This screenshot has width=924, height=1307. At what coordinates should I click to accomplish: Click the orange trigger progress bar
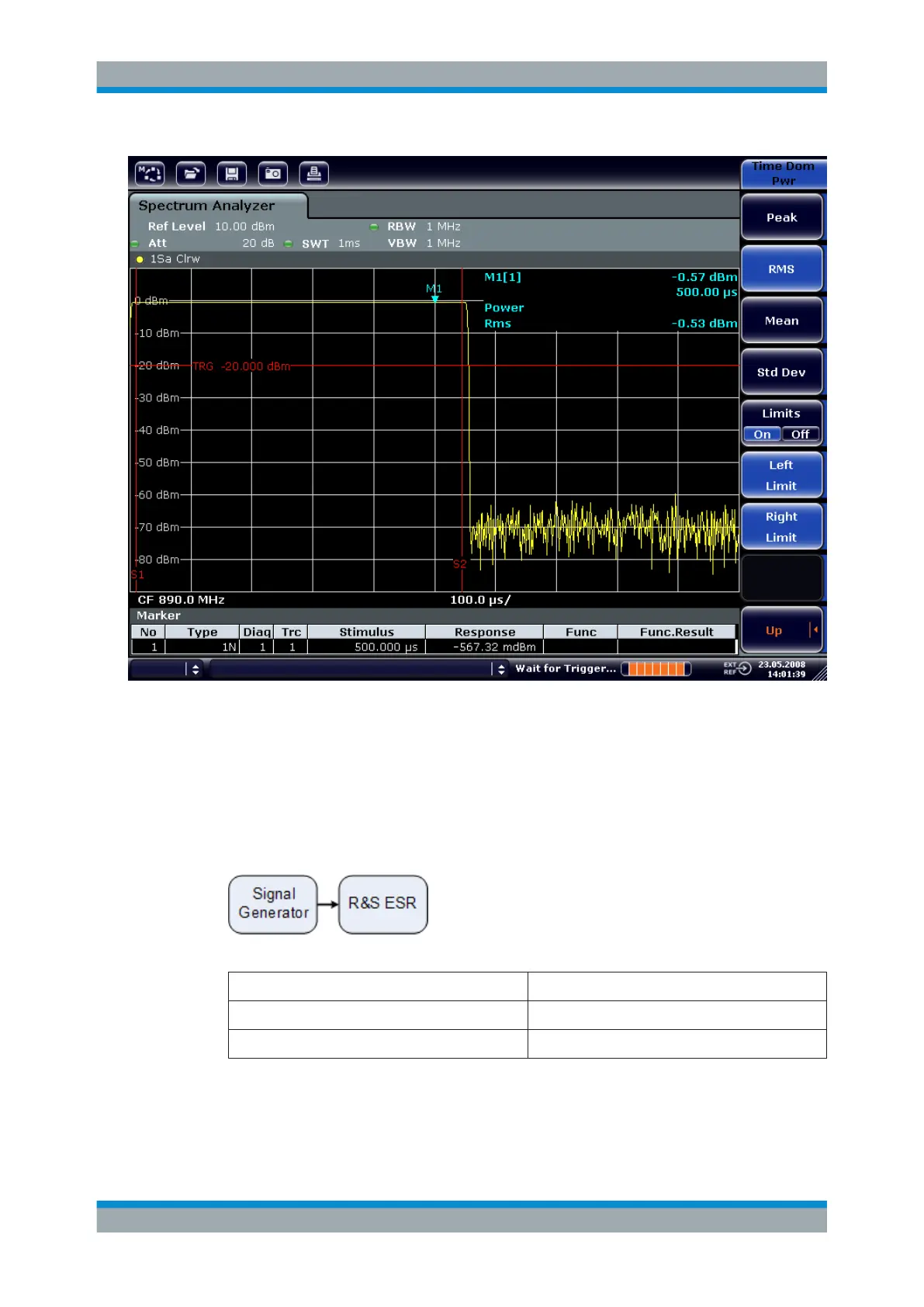656,669
